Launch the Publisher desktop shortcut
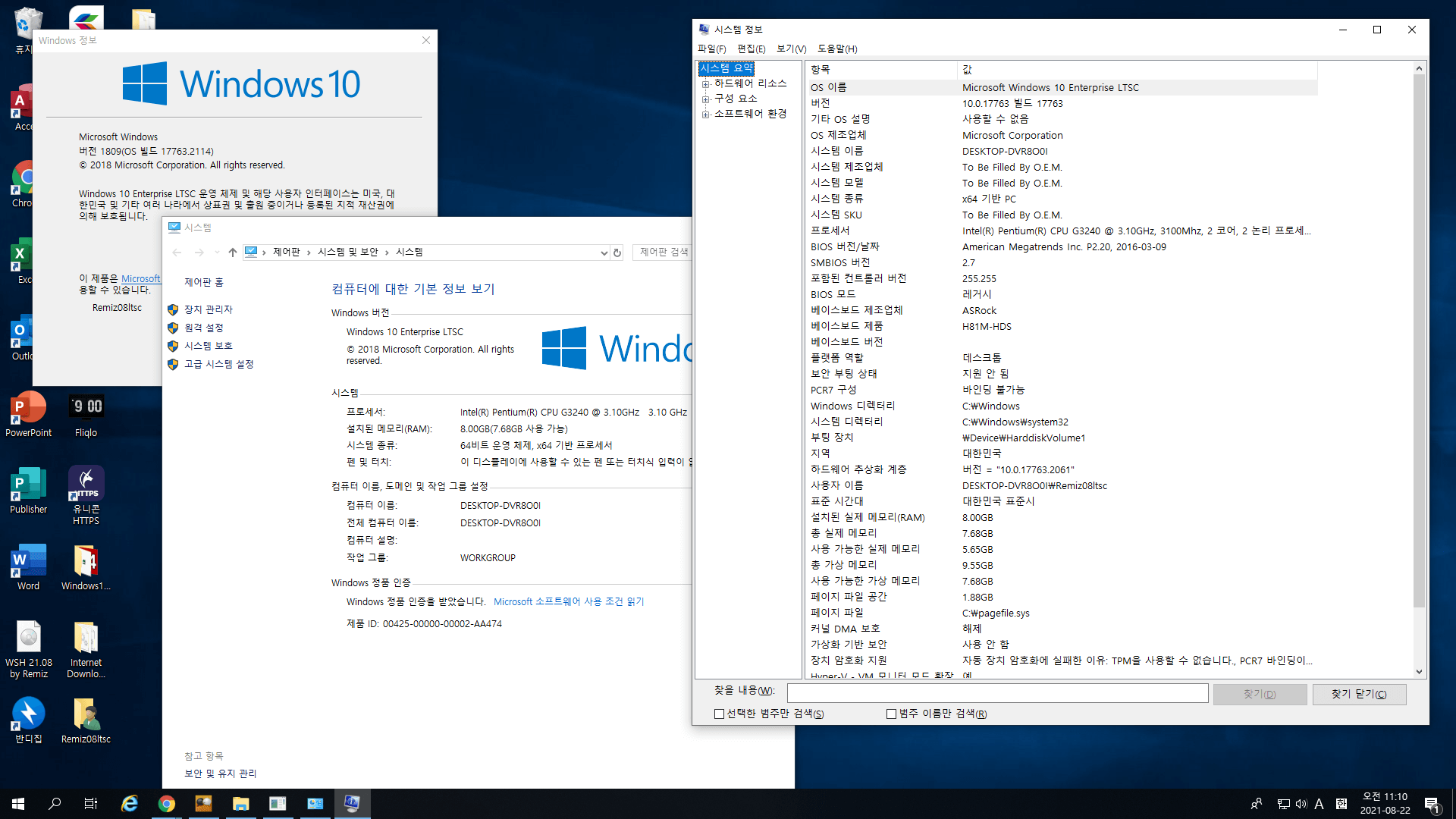 coord(28,491)
